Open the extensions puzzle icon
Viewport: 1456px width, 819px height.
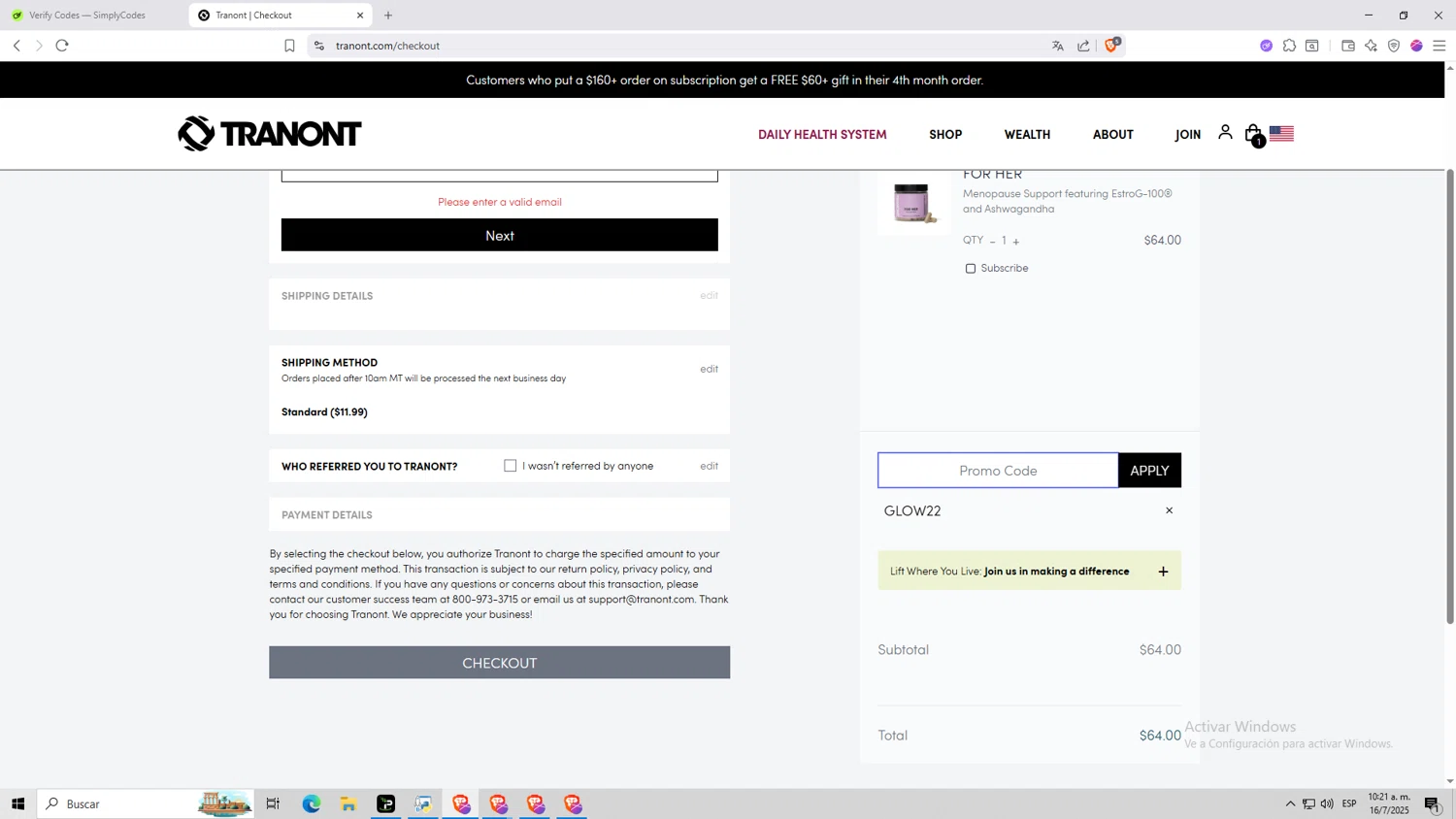tap(1289, 46)
